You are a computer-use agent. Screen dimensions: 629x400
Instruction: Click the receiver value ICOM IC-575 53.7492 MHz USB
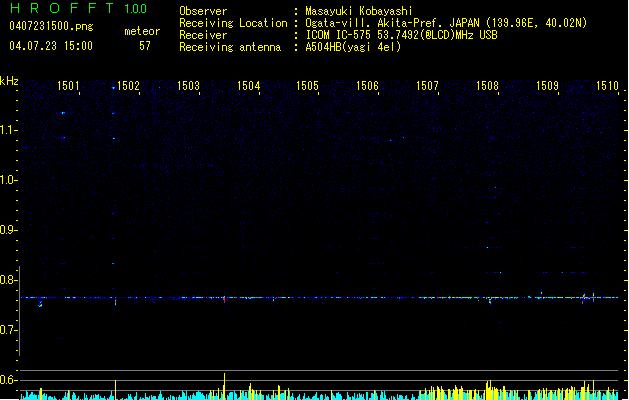click(x=401, y=35)
